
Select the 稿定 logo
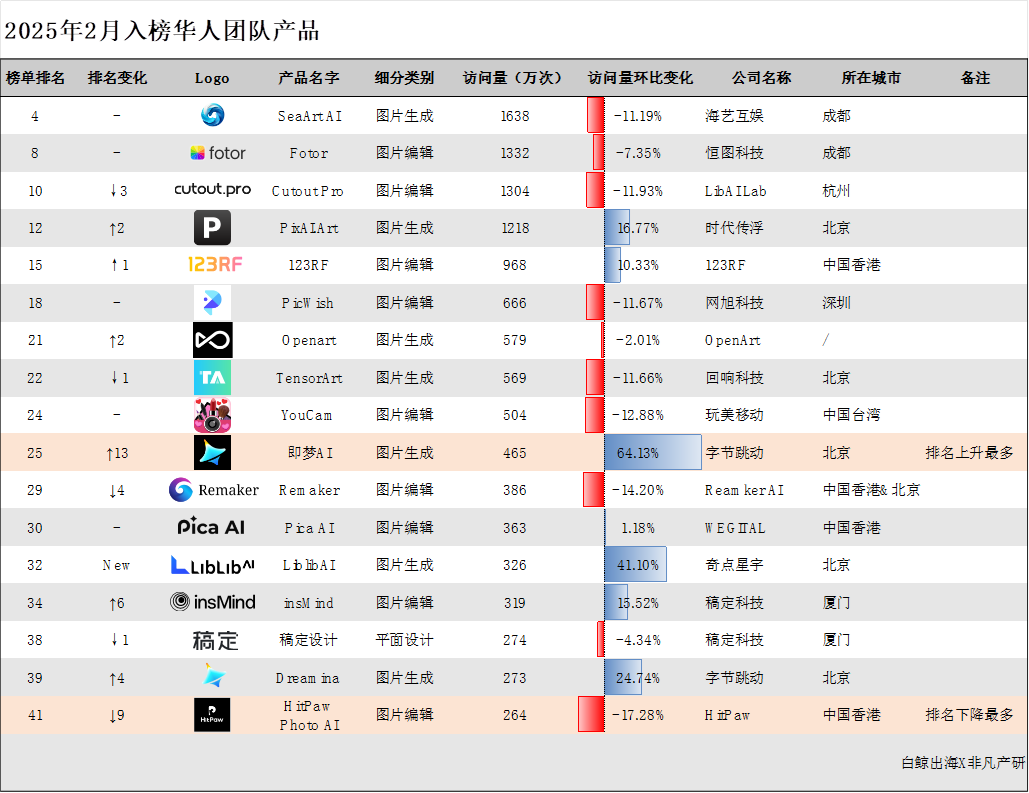(x=215, y=640)
